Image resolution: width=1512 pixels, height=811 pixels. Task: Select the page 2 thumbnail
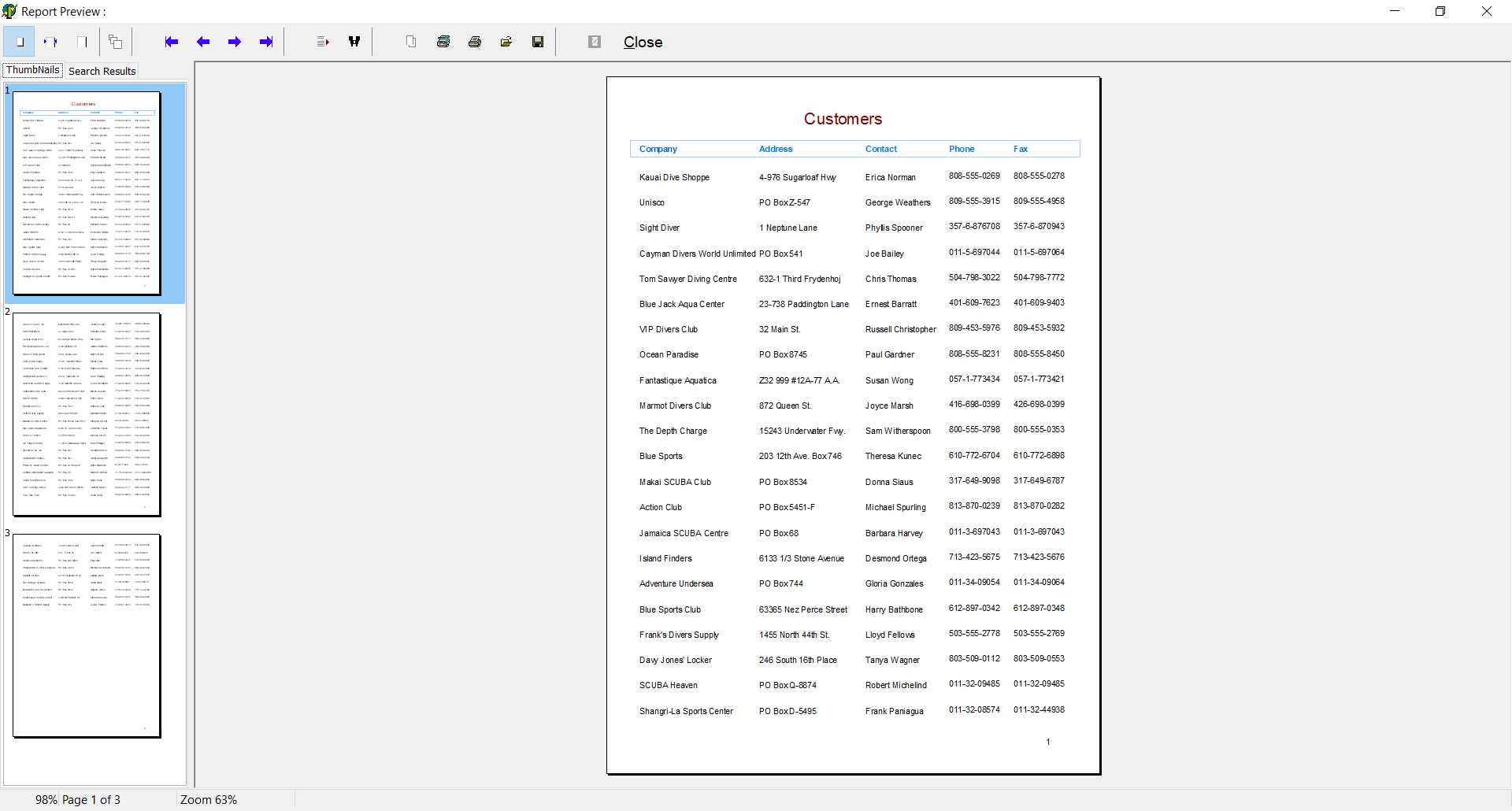87,415
